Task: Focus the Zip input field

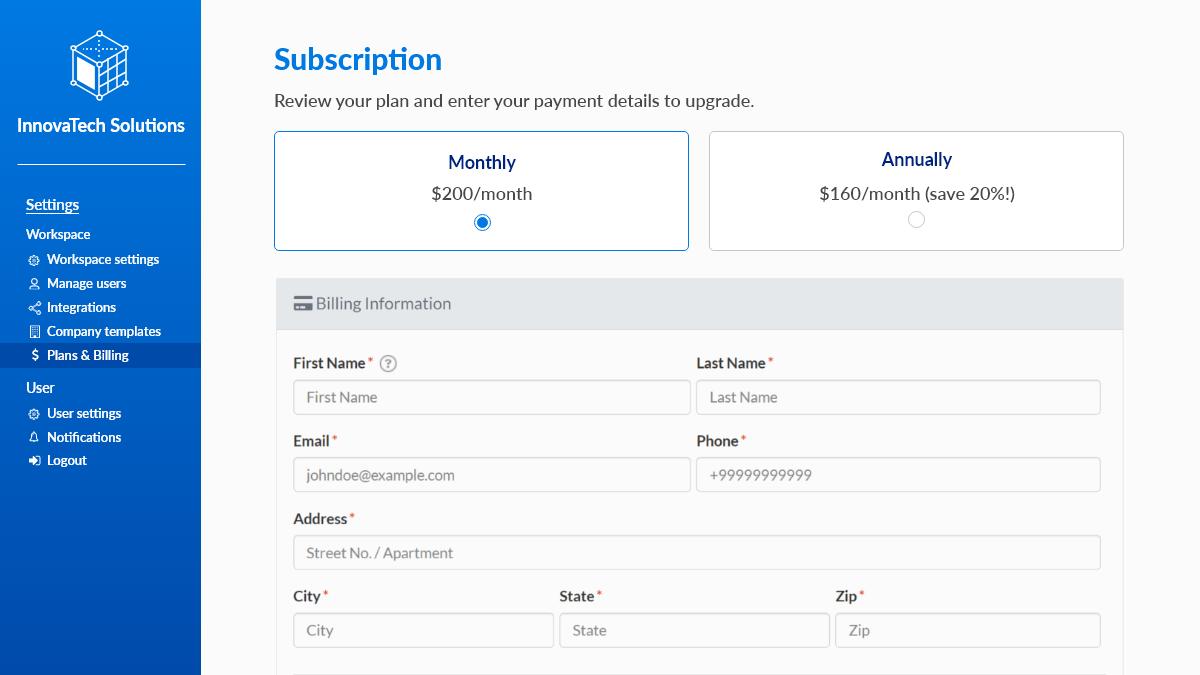Action: click(968, 630)
